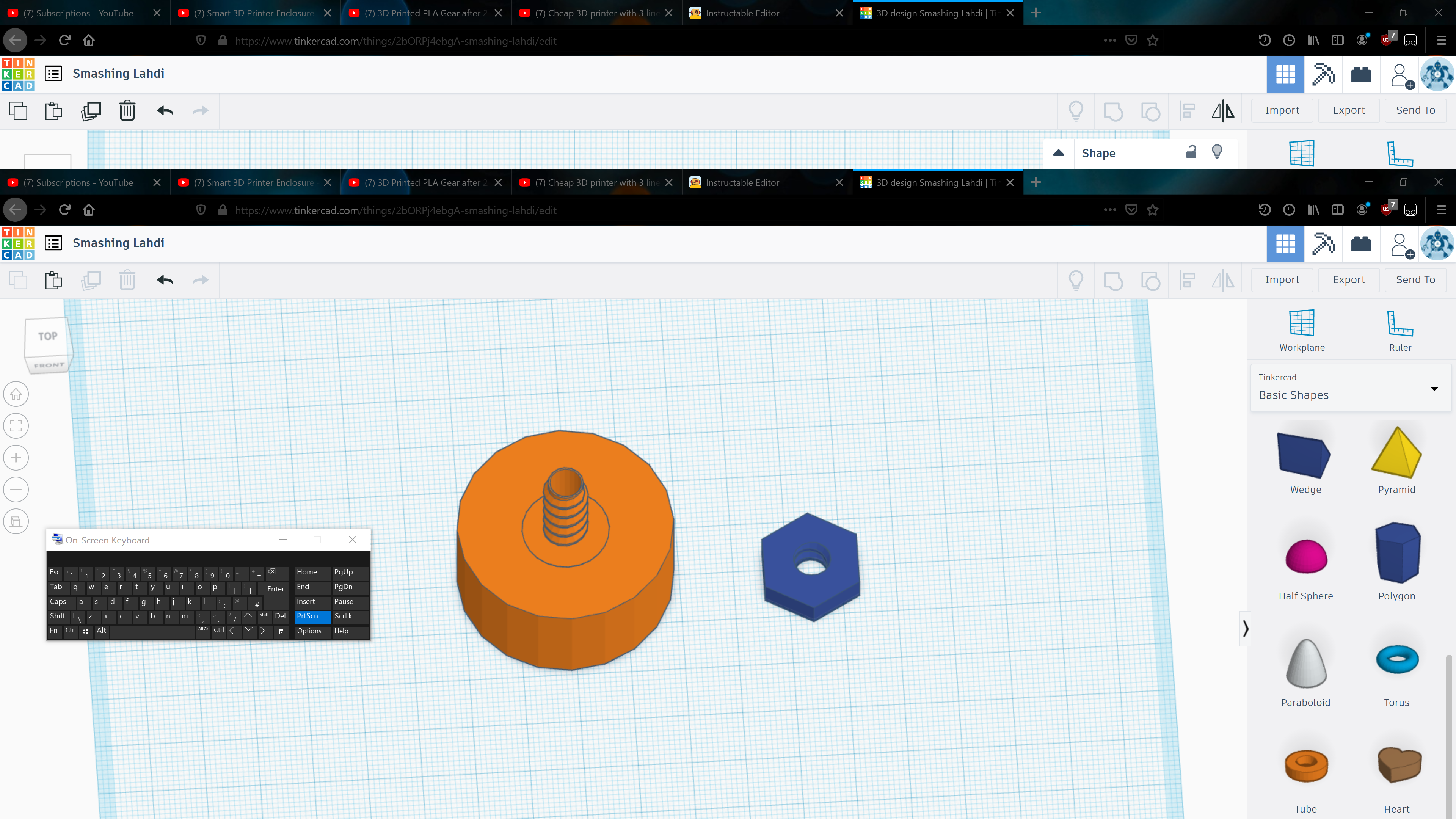This screenshot has height=819, width=1456.
Task: Switch to the Instructable Editor tab
Action: point(742,182)
